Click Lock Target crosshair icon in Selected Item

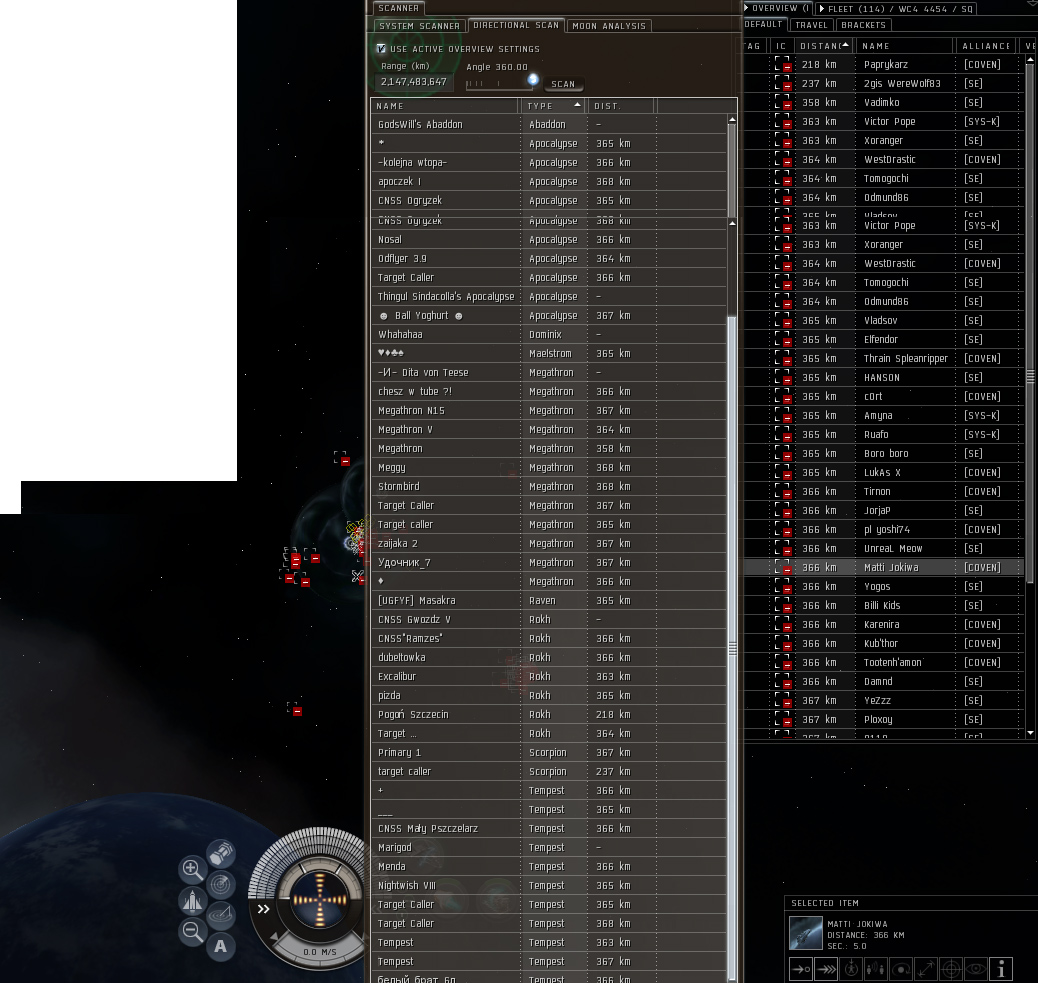pos(951,969)
